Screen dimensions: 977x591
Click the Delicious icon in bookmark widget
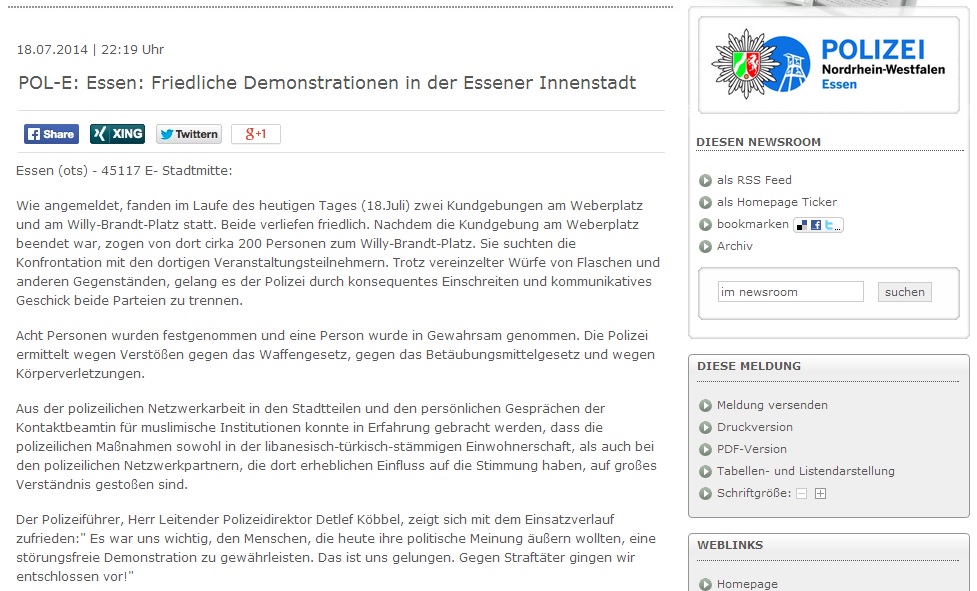click(802, 225)
